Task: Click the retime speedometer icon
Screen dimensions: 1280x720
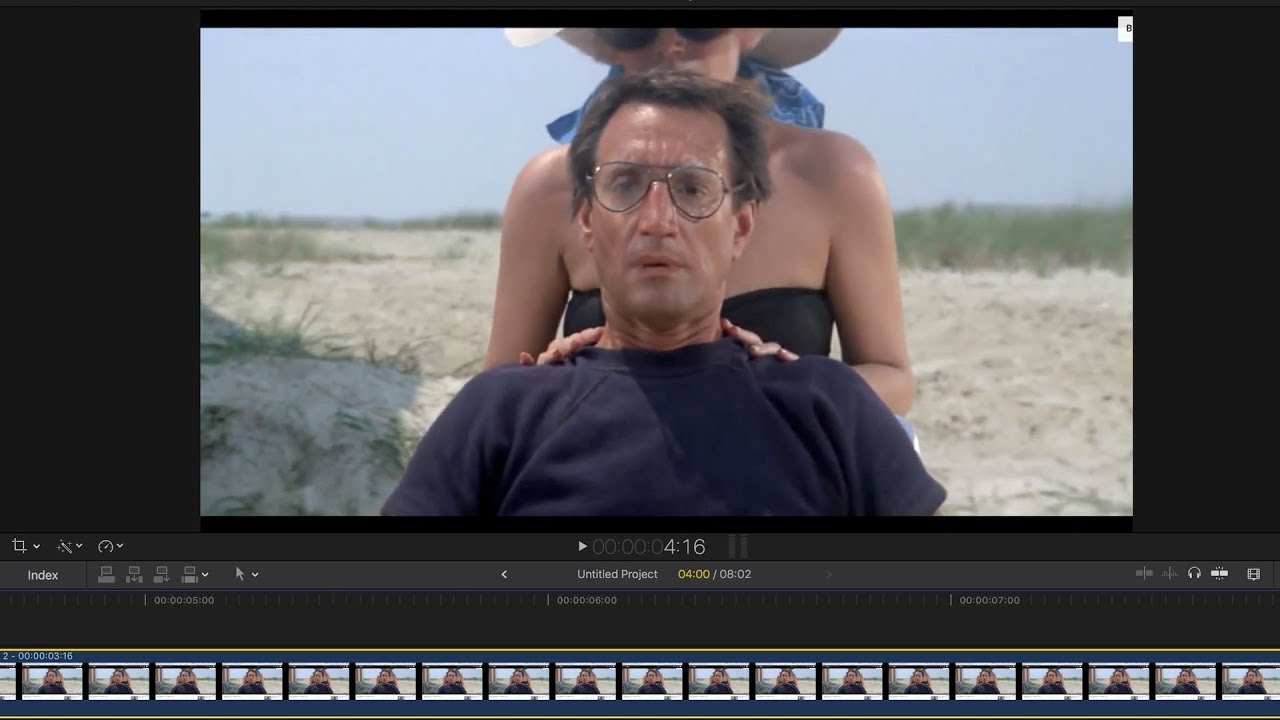Action: click(x=105, y=546)
